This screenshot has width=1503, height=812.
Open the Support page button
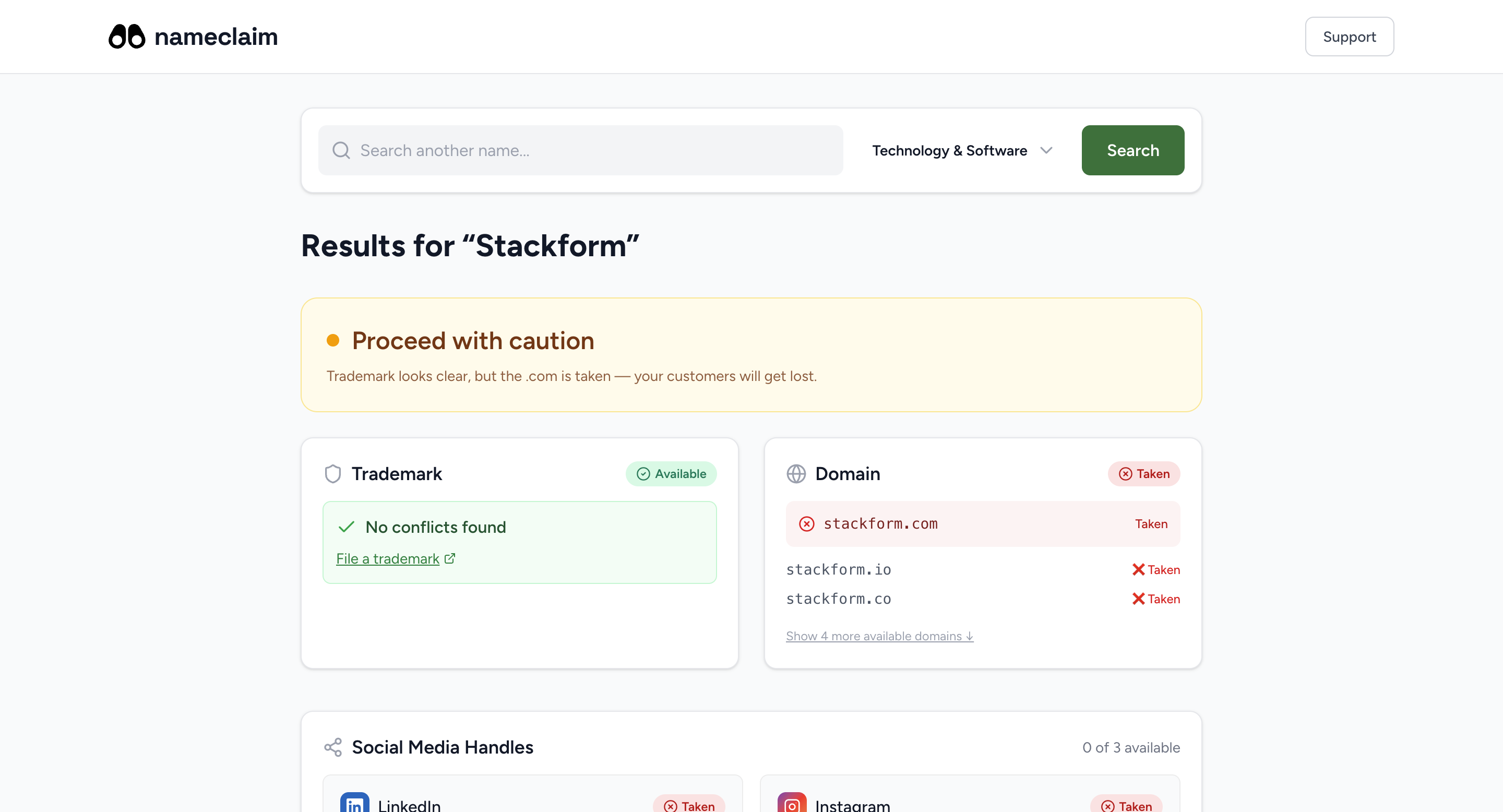[x=1349, y=37]
